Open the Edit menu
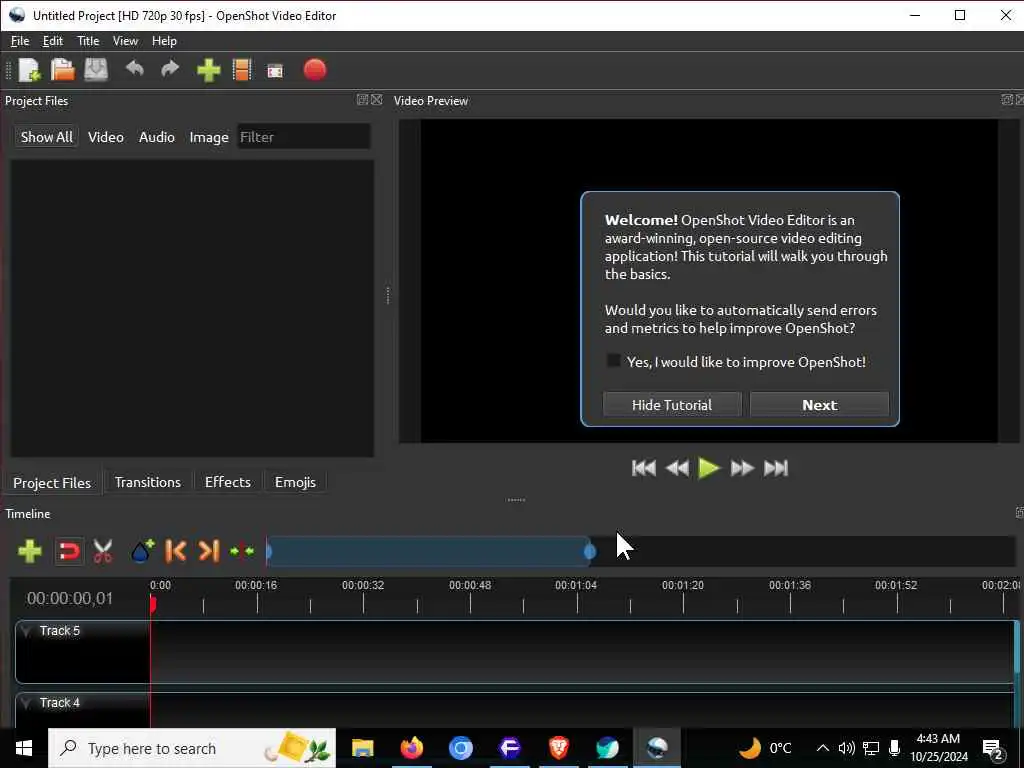The width and height of the screenshot is (1024, 768). click(x=53, y=40)
